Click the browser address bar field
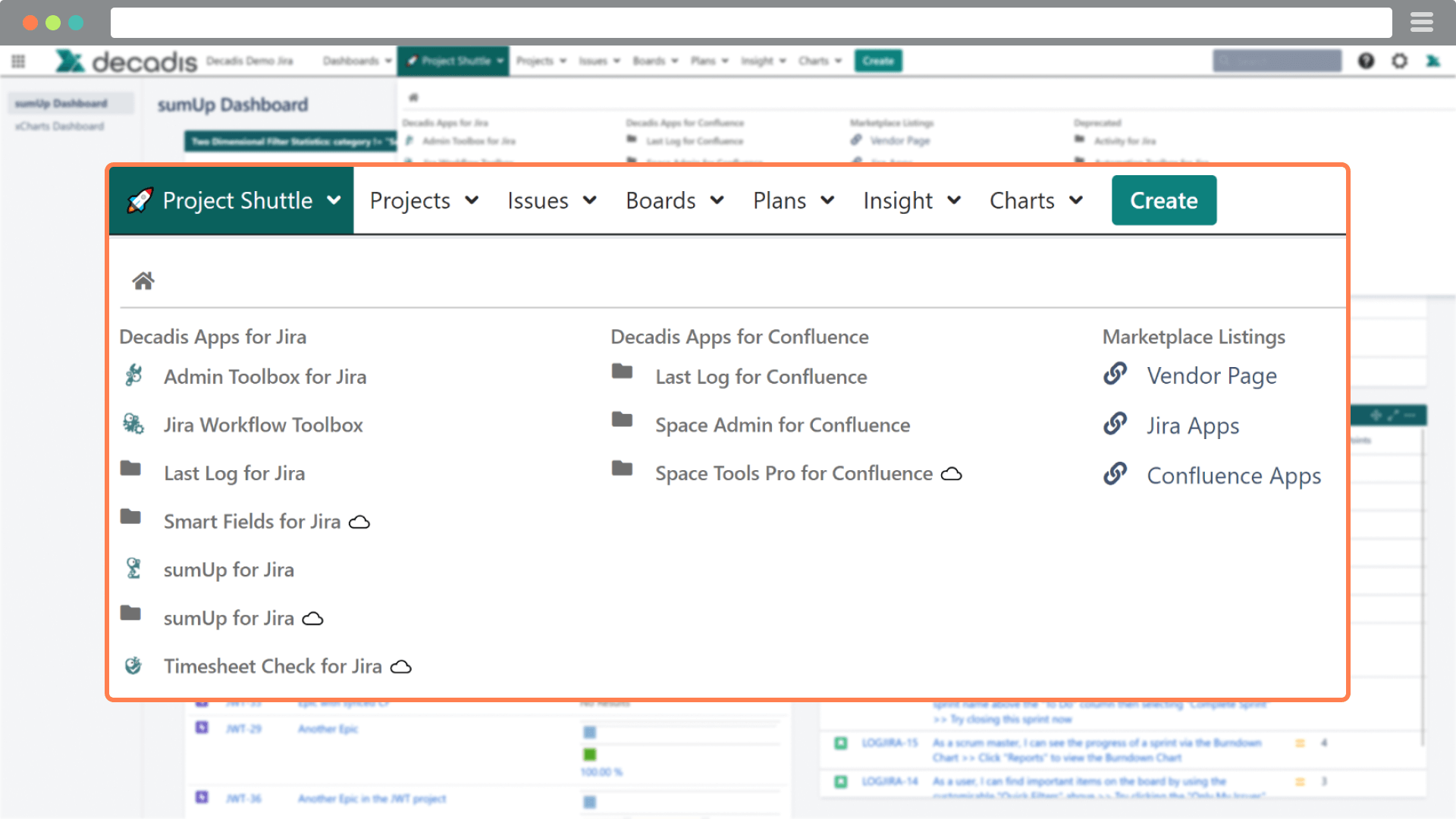Viewport: 1456px width, 819px height. tap(751, 23)
